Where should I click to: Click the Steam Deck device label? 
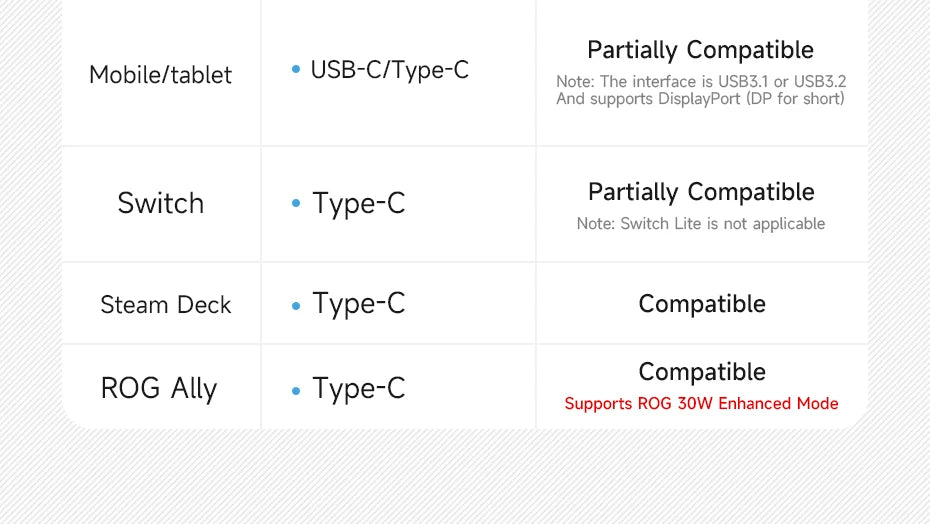[x=165, y=304]
